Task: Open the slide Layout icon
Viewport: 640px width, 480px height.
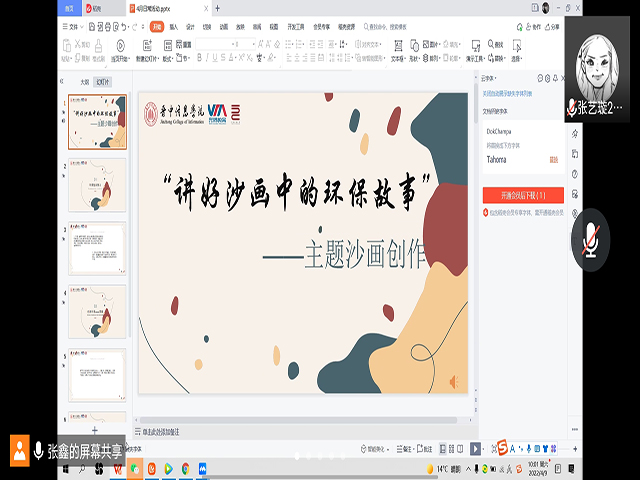Action: 168,45
